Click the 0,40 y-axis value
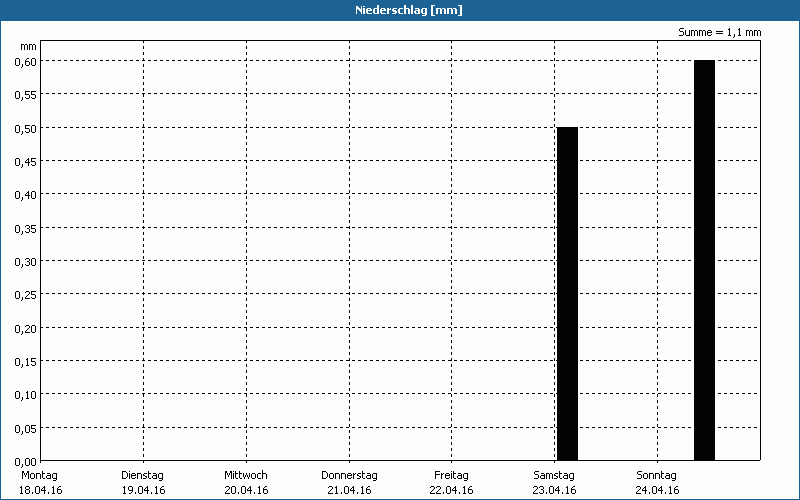The image size is (800, 500). 26,195
